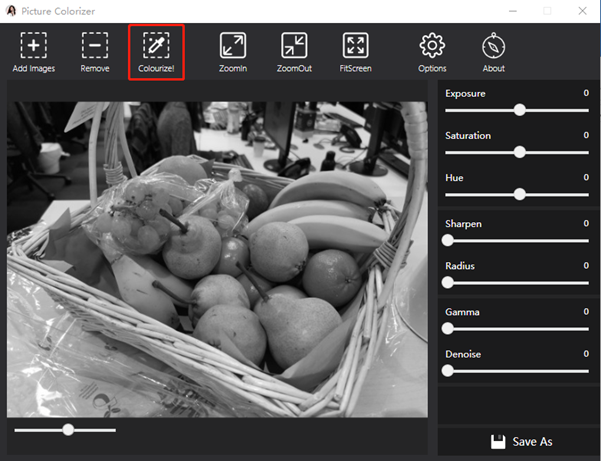Remove the selected image with Remove icon
The height and width of the screenshot is (461, 601).
point(95,46)
